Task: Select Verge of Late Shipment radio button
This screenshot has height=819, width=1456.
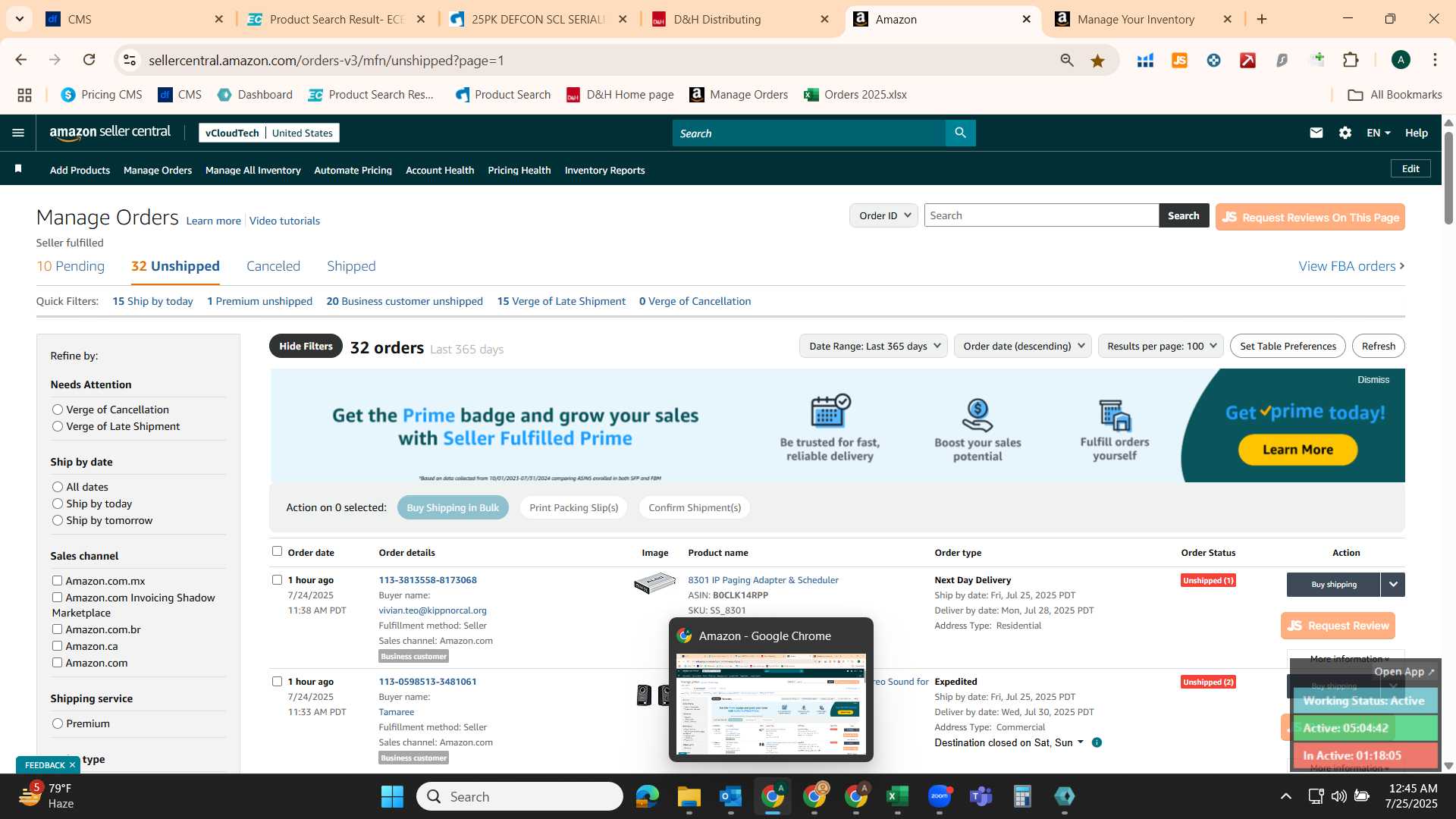Action: pos(58,426)
